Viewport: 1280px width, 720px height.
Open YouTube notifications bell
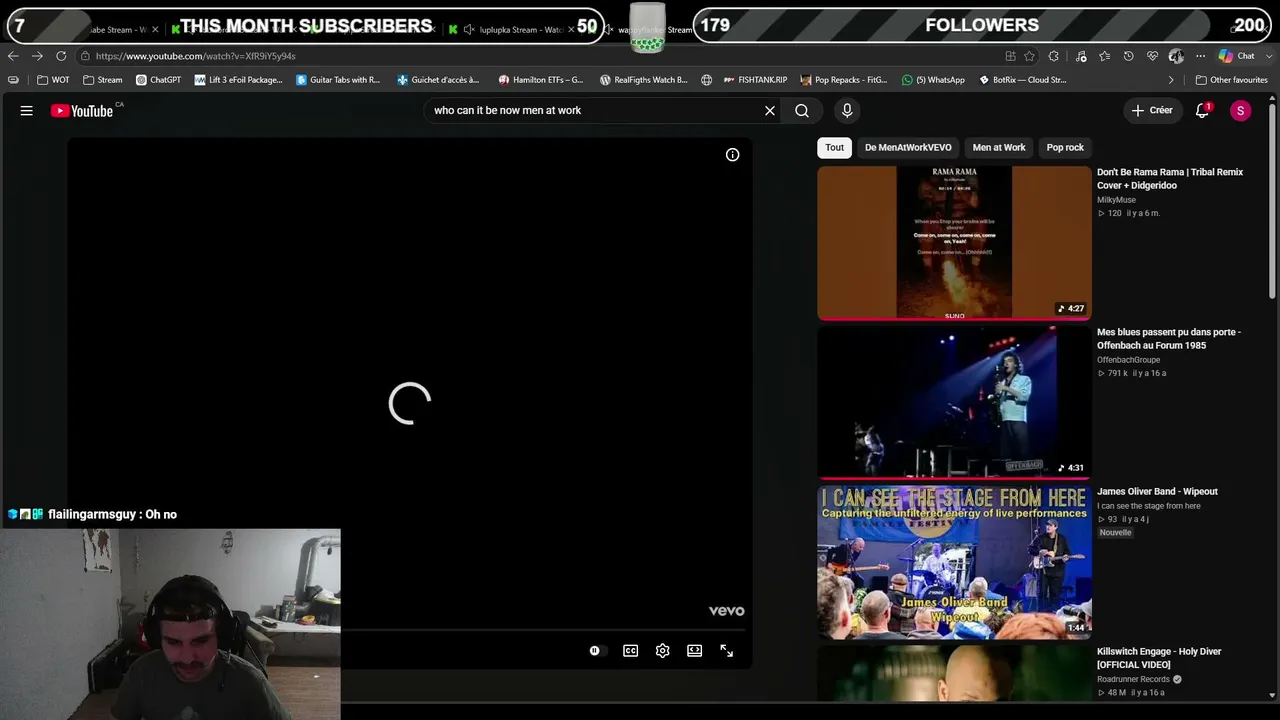[1203, 111]
